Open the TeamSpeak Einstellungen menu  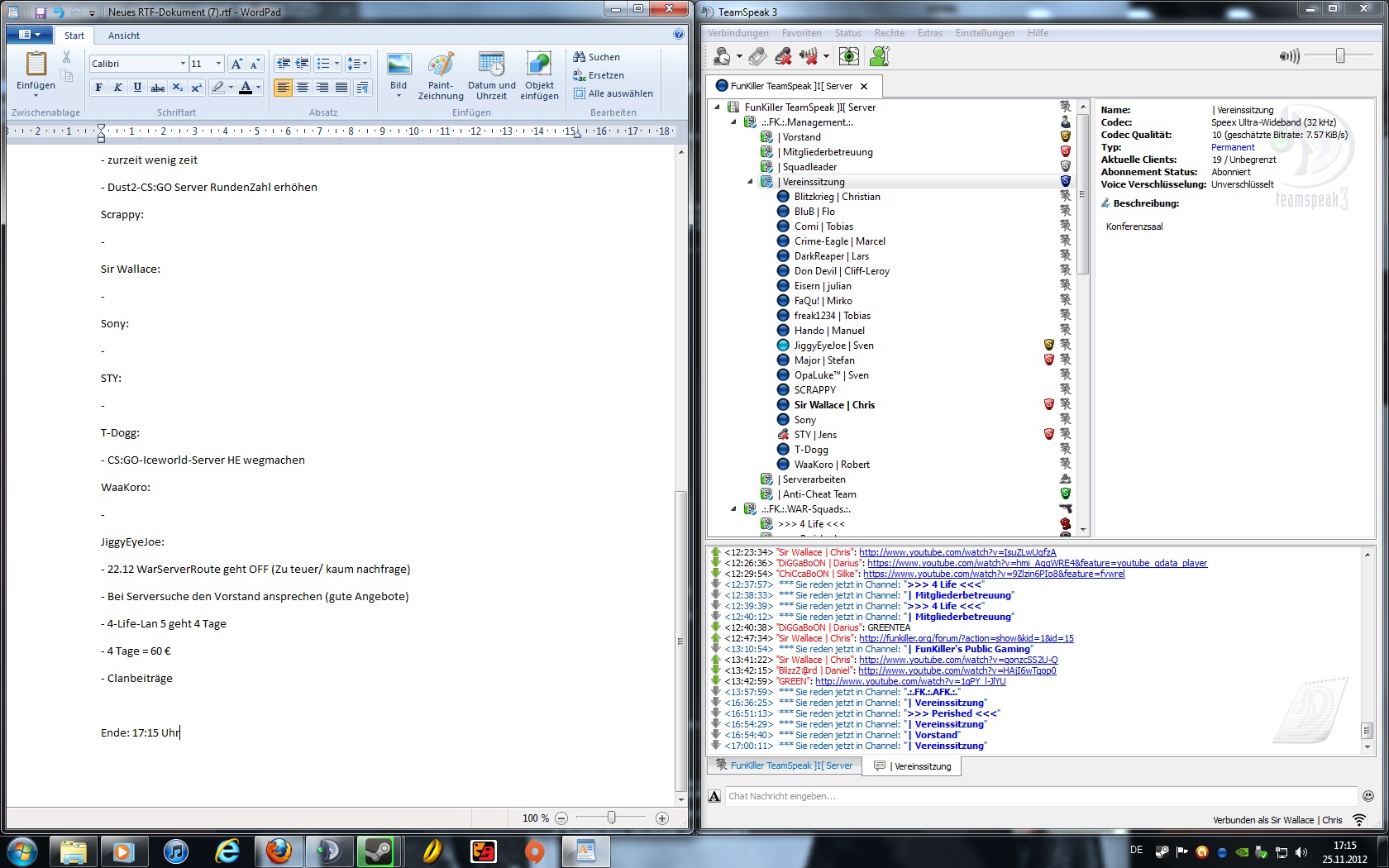pyautogui.click(x=984, y=33)
